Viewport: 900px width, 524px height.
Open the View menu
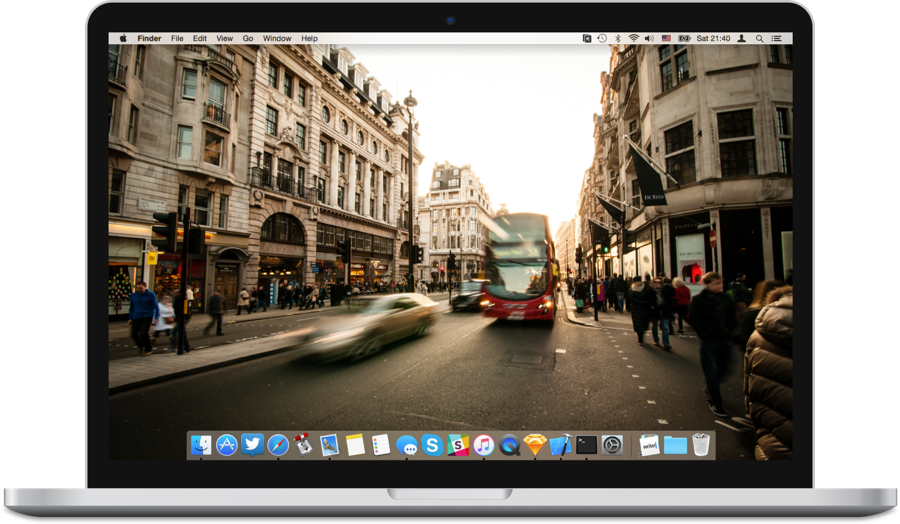(224, 38)
